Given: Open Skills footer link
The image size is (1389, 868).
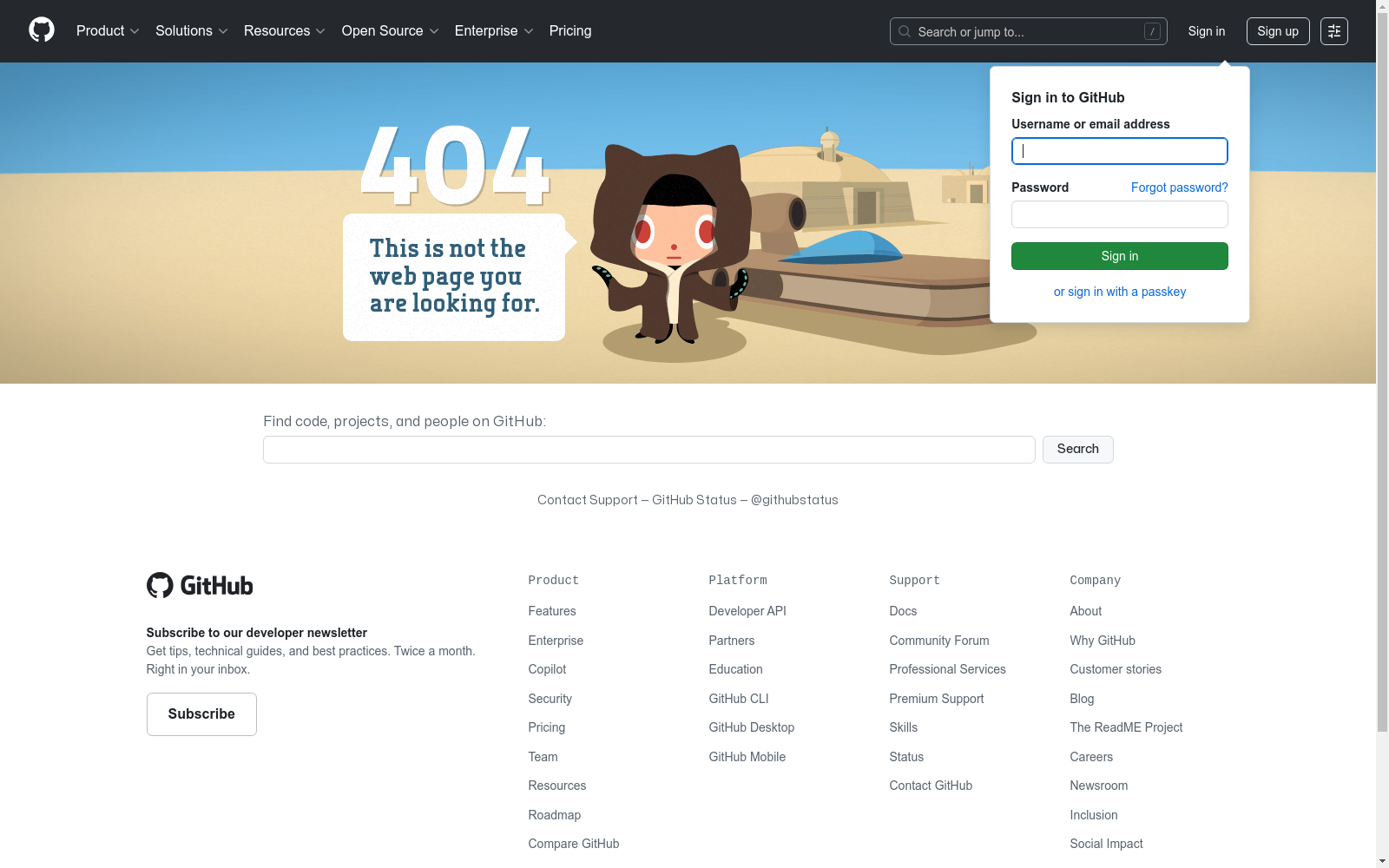Looking at the screenshot, I should pyautogui.click(x=904, y=727).
